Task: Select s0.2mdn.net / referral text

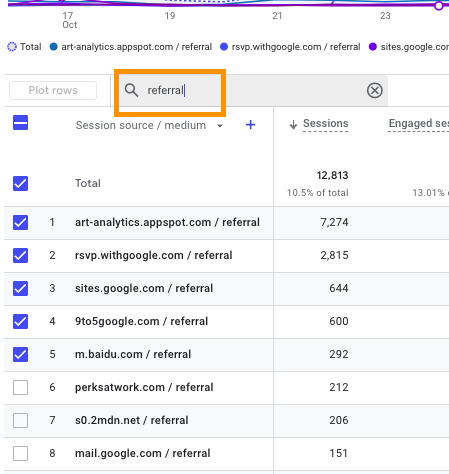Action: (131, 420)
